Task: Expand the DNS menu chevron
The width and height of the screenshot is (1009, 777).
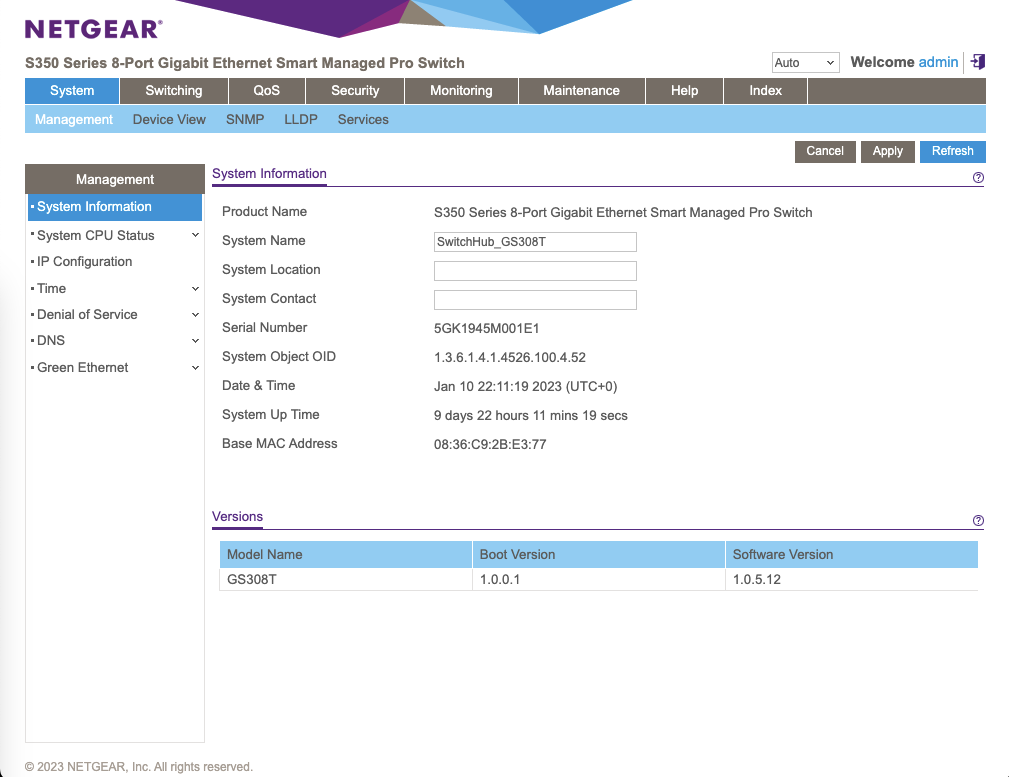Action: click(195, 341)
